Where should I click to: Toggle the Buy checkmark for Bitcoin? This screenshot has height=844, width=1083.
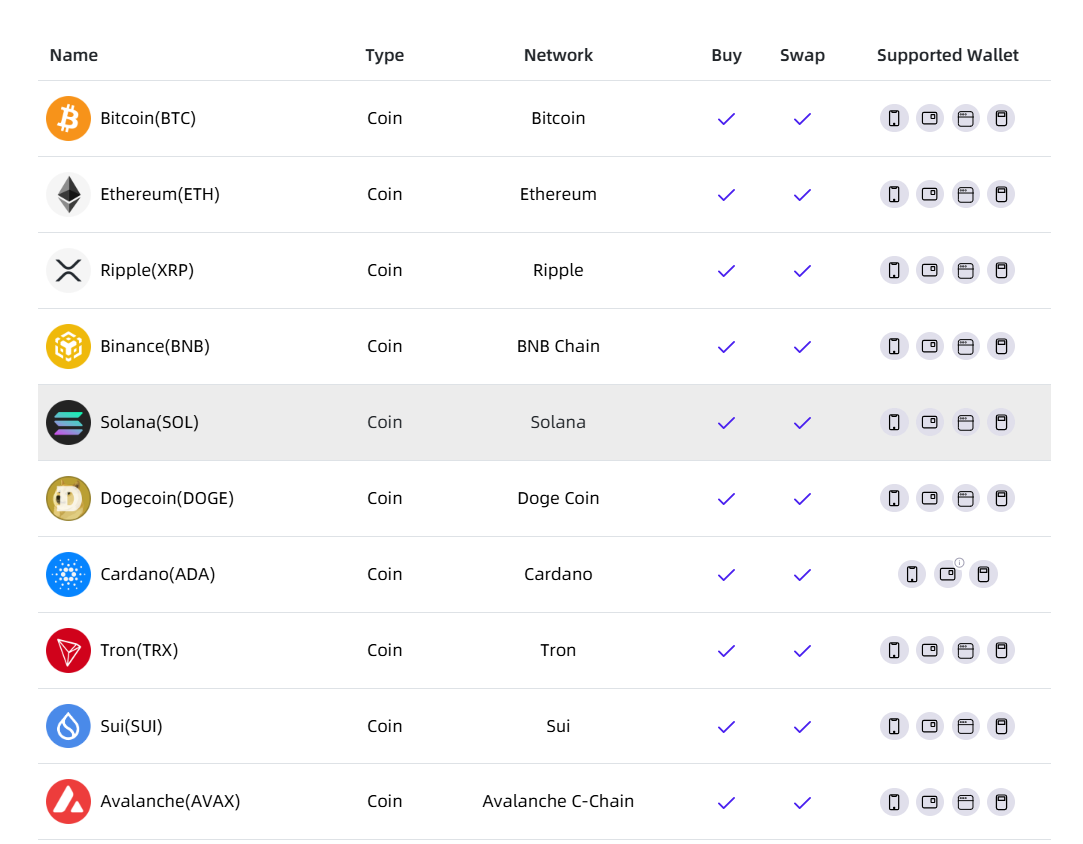(x=726, y=118)
